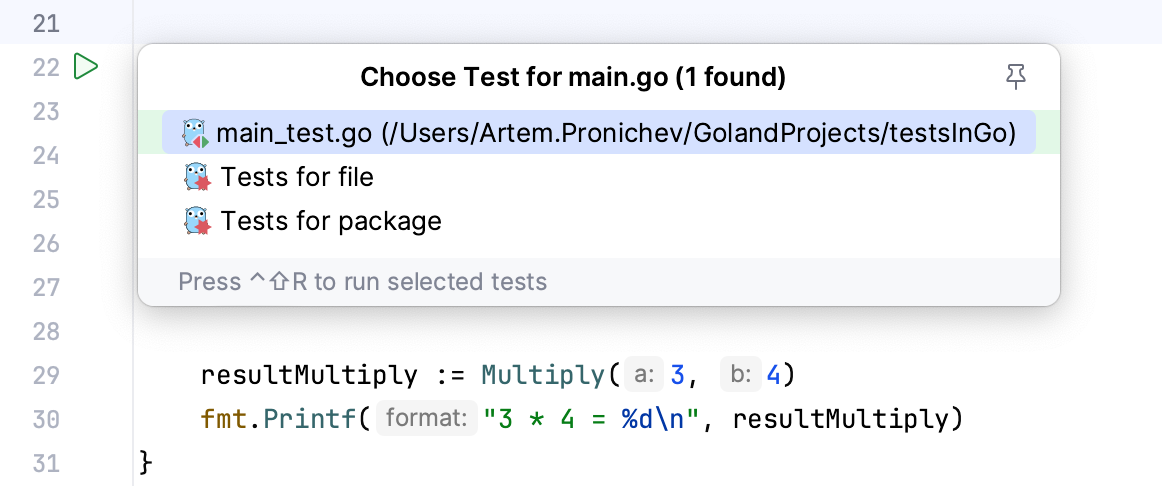Click the resultMultiply variable declaration
This screenshot has width=1162, height=486.
click(309, 376)
